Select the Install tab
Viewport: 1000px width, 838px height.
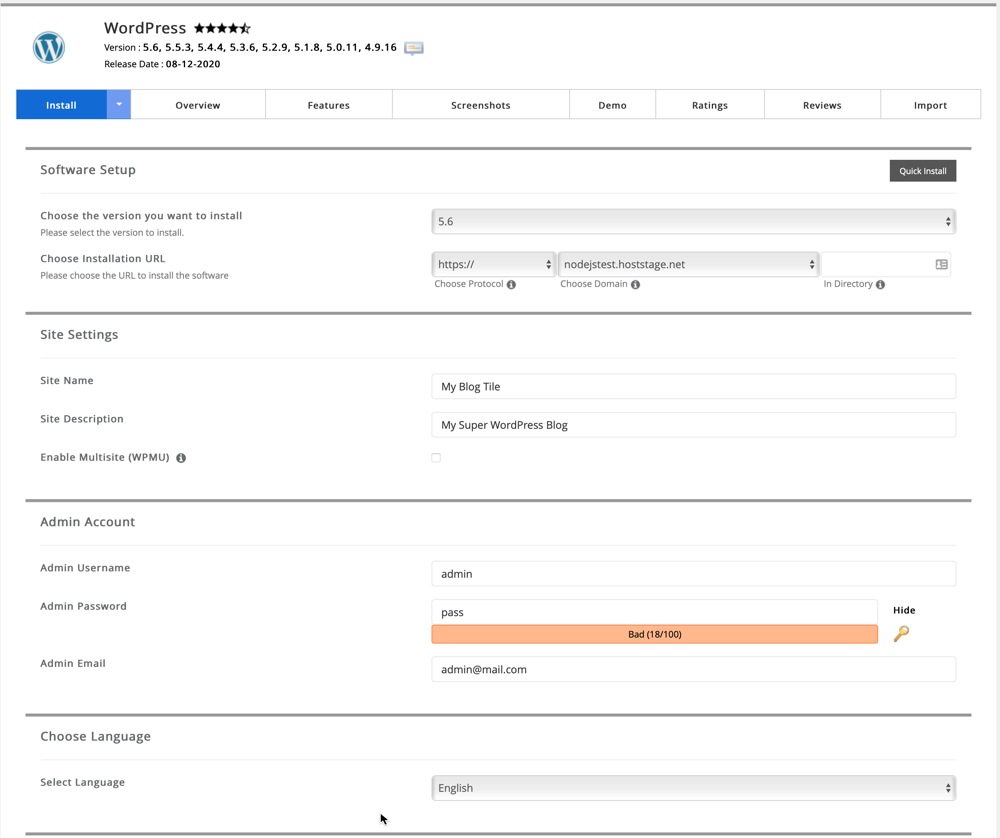[x=61, y=105]
